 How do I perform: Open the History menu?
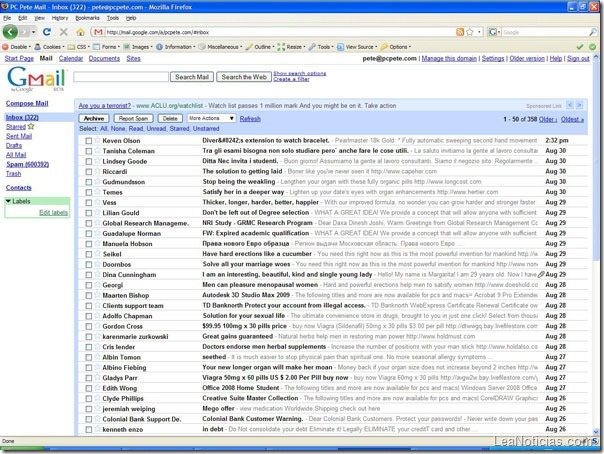(x=60, y=18)
